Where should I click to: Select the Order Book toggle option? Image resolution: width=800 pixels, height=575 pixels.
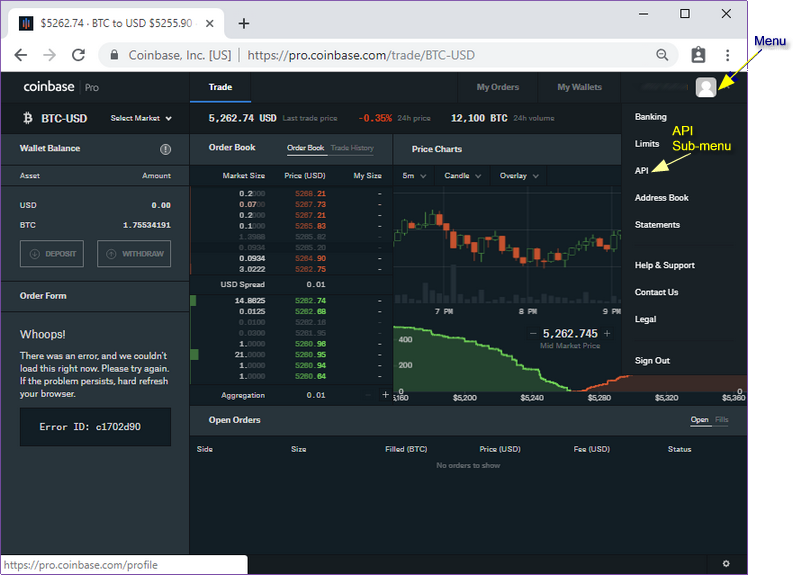point(305,148)
